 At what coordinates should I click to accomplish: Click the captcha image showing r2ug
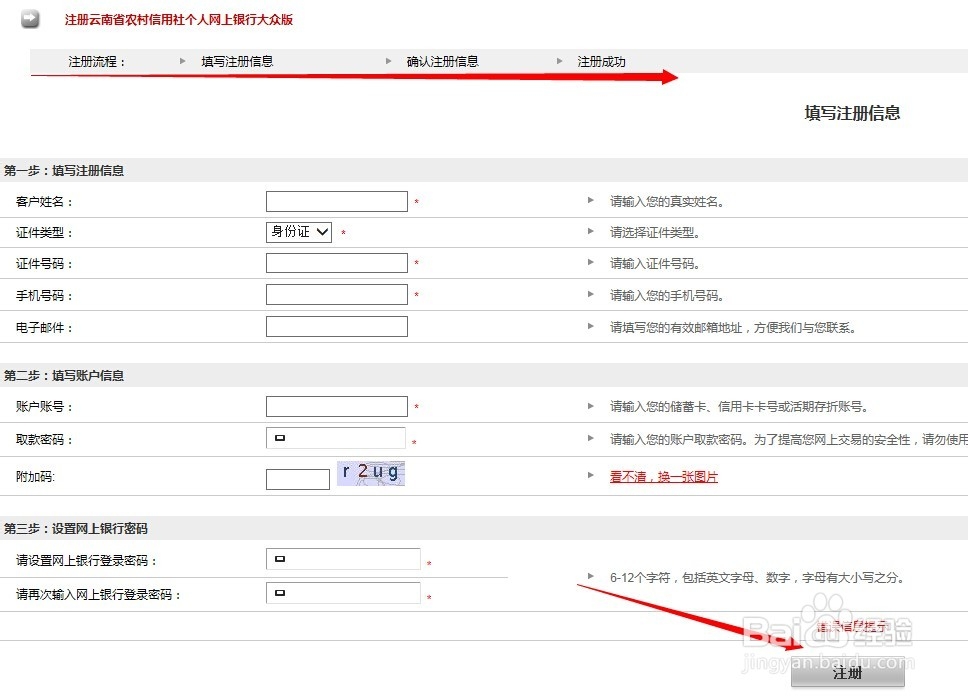(x=370, y=471)
